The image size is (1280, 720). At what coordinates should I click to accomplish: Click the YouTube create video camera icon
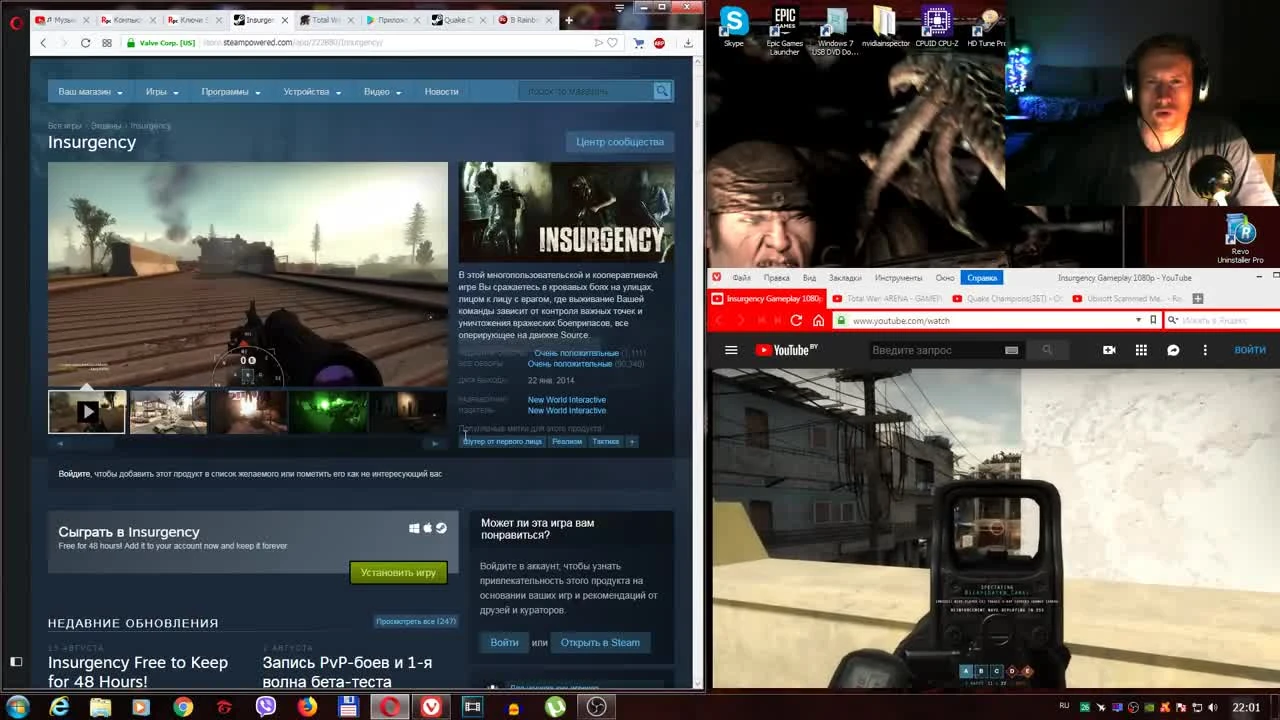(1109, 350)
